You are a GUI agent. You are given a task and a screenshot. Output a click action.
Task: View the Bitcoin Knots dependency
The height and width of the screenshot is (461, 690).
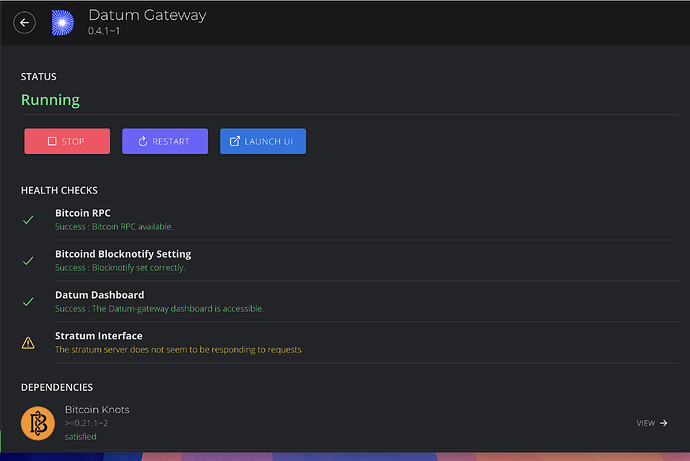pyautogui.click(x=652, y=423)
